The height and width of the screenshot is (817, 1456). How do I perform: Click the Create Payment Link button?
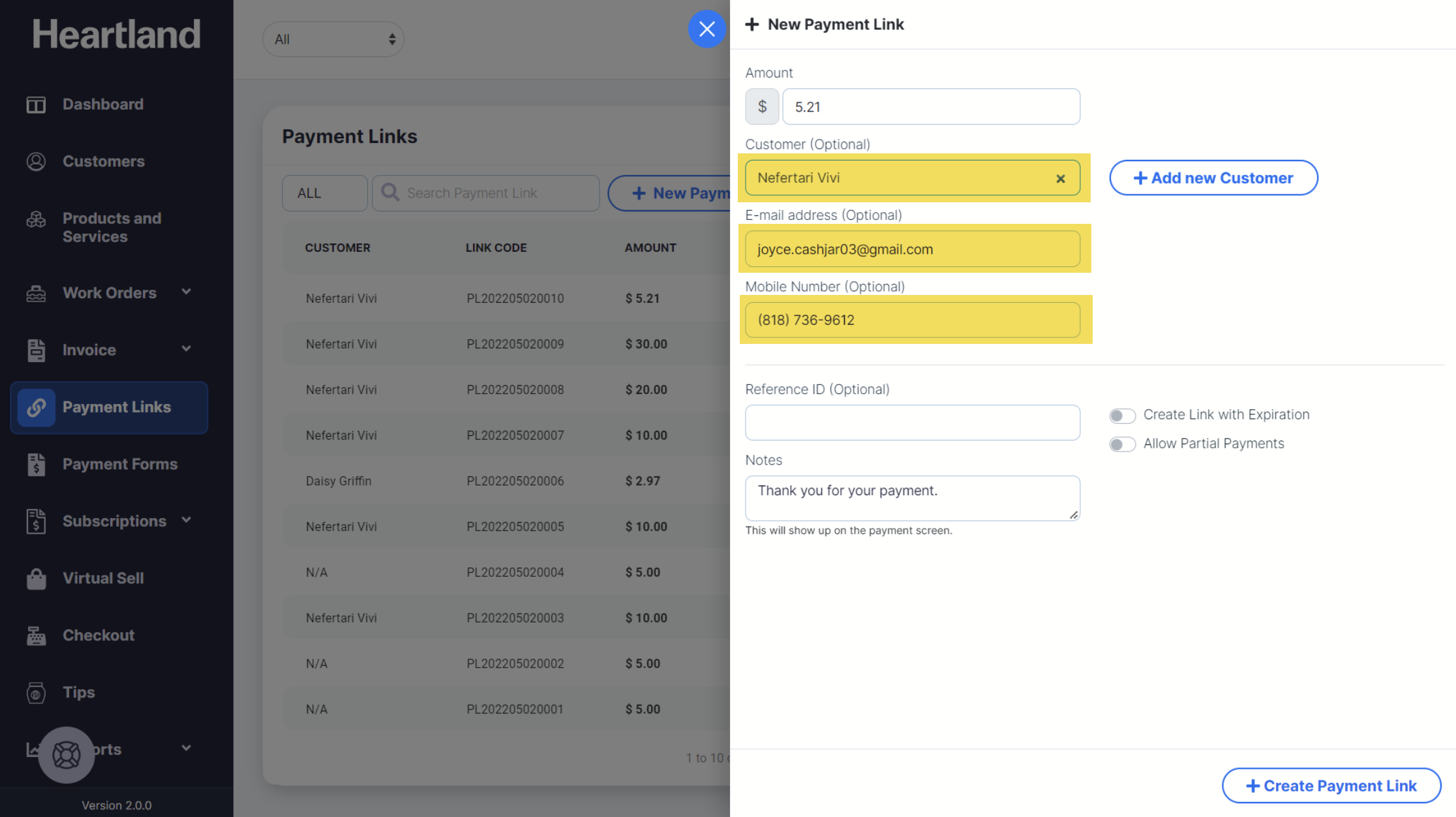click(1331, 786)
